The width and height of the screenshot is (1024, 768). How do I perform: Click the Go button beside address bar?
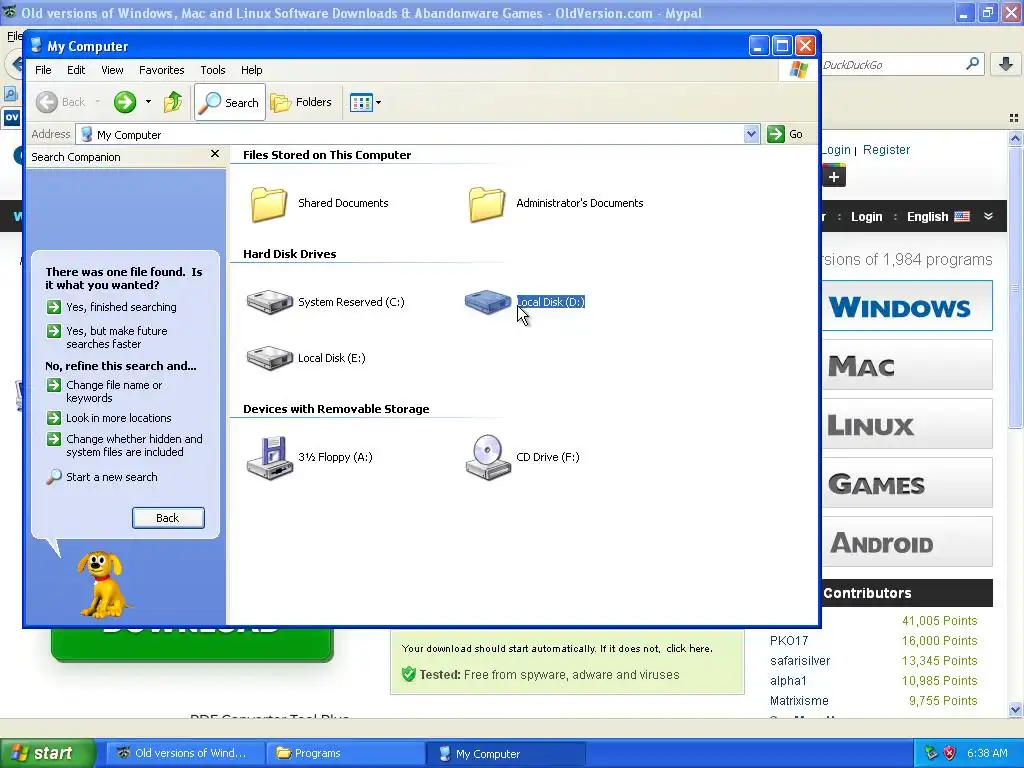tap(786, 134)
